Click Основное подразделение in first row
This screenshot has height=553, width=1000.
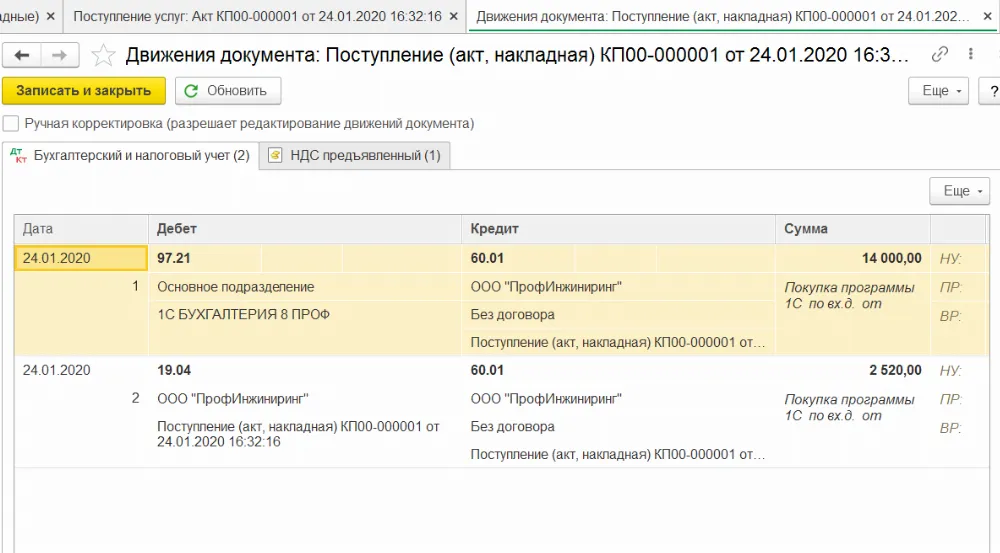235,287
